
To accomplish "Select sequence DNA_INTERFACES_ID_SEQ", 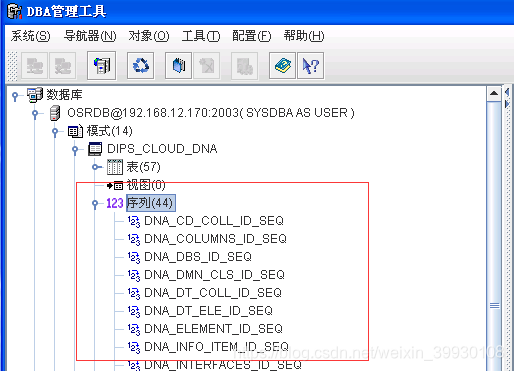I will pos(223,365).
